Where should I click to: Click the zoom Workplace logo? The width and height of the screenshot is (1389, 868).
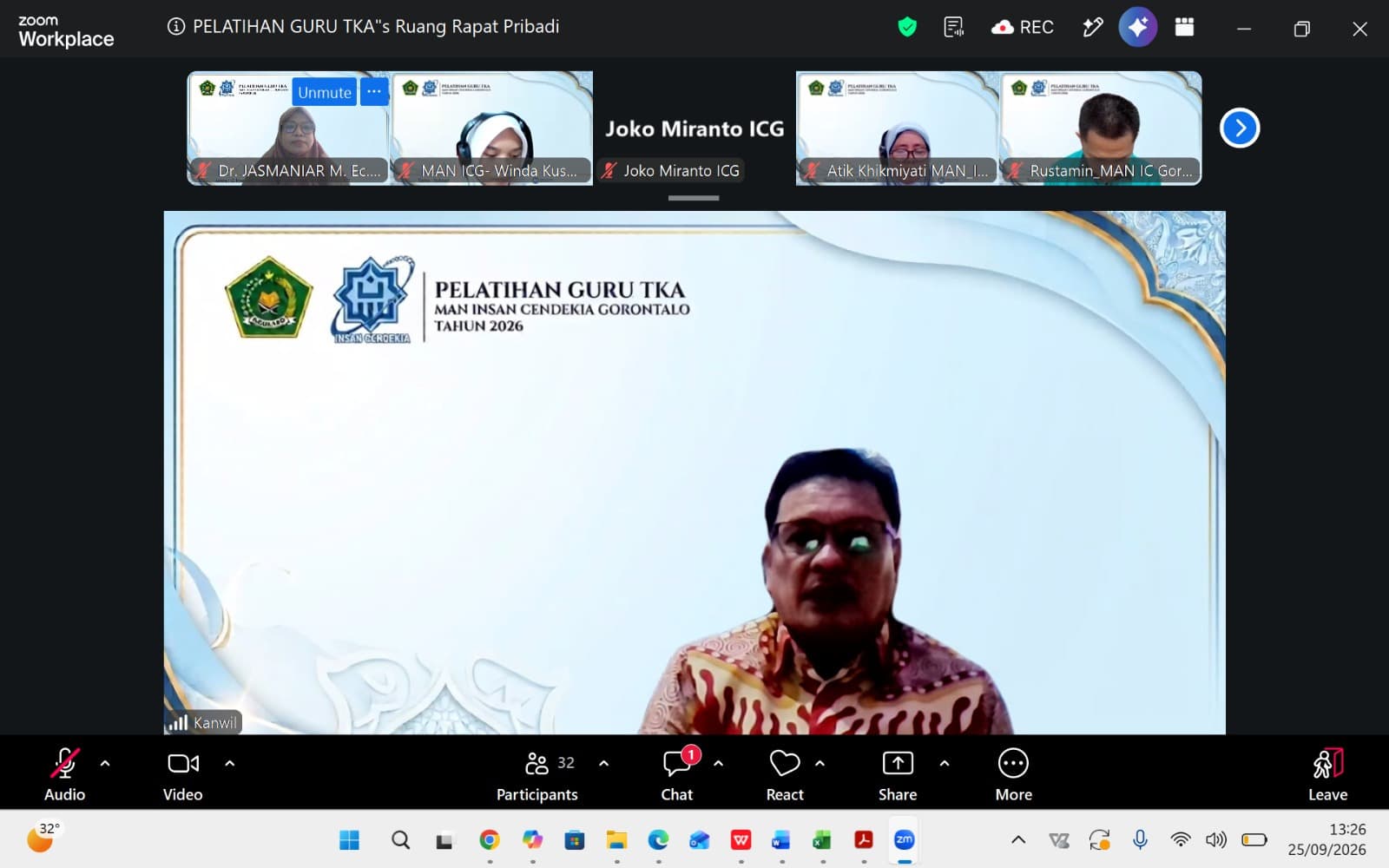[66, 31]
